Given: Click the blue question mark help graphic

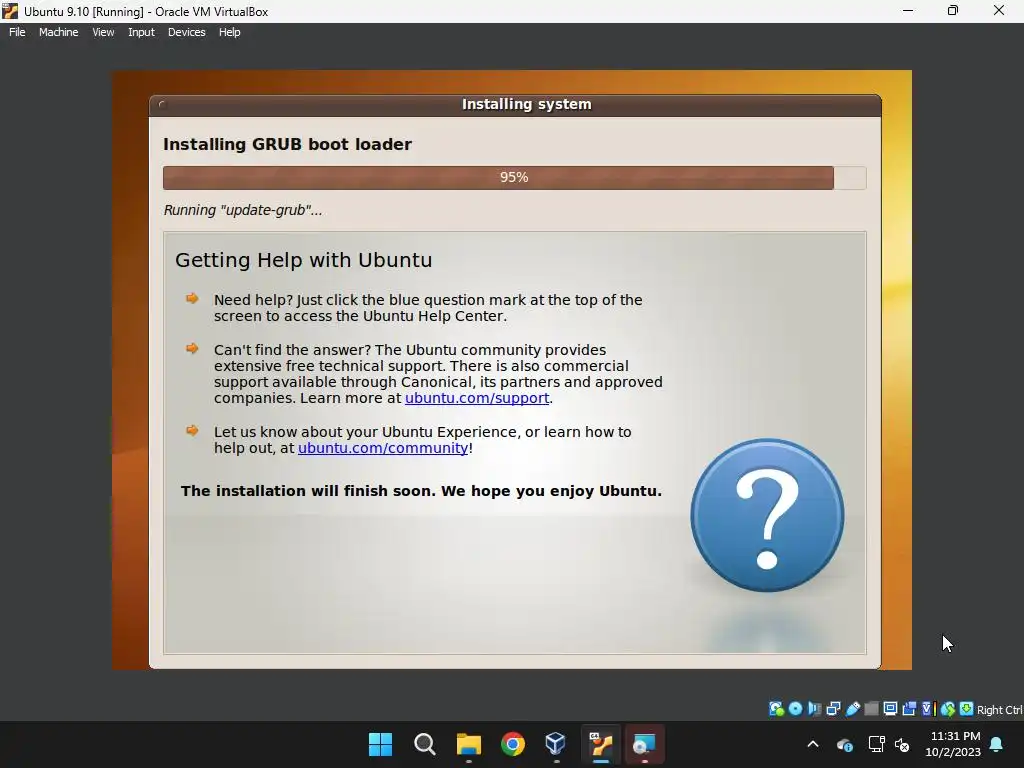Looking at the screenshot, I should pos(767,515).
